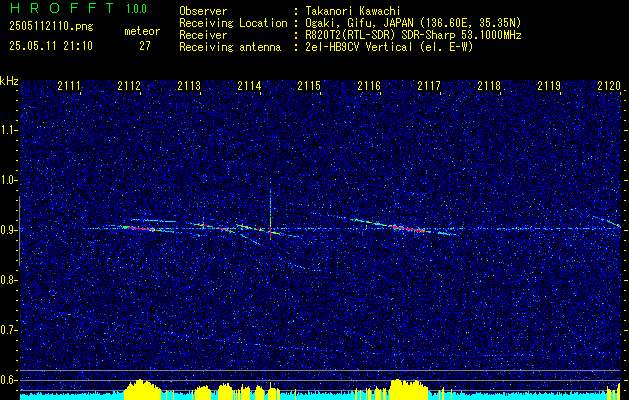Click the kHz axis unit label
The height and width of the screenshot is (400, 629).
coord(9,81)
